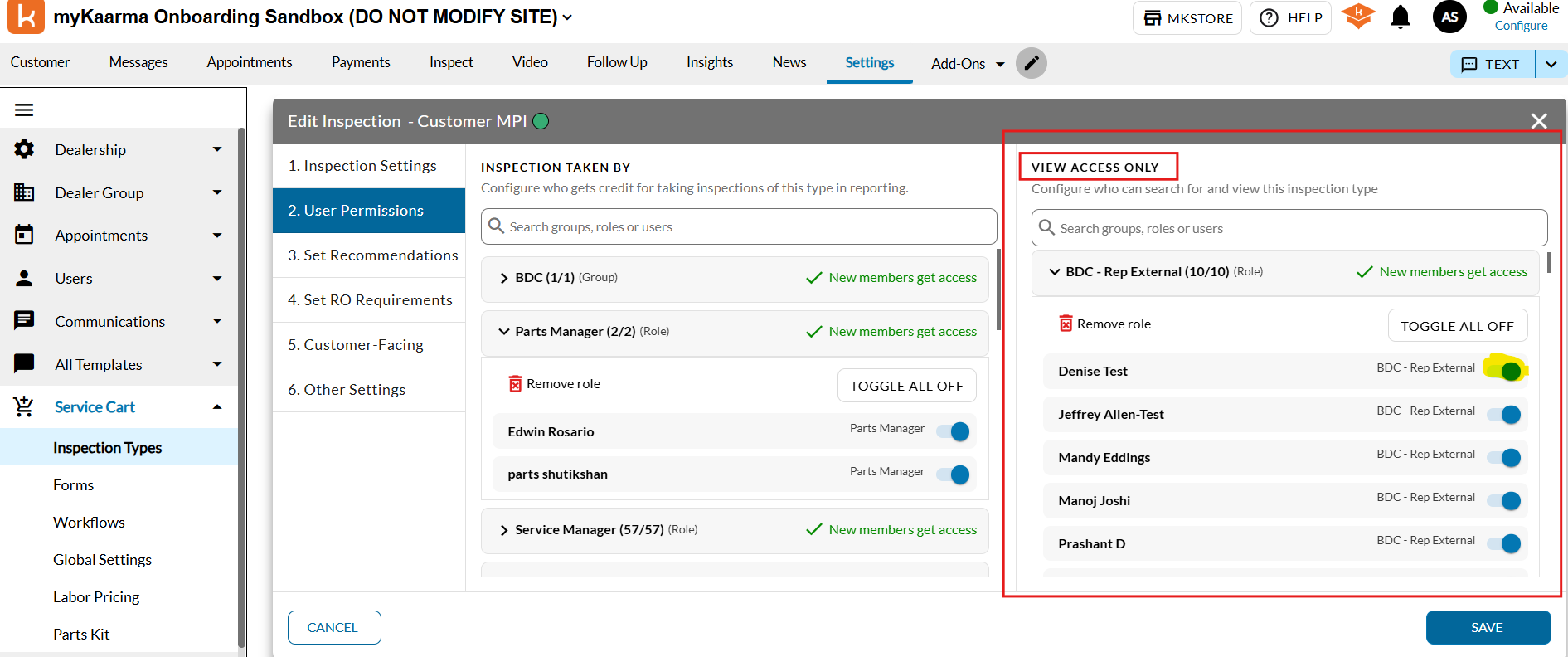Click the All Templates chat icon

24,363
